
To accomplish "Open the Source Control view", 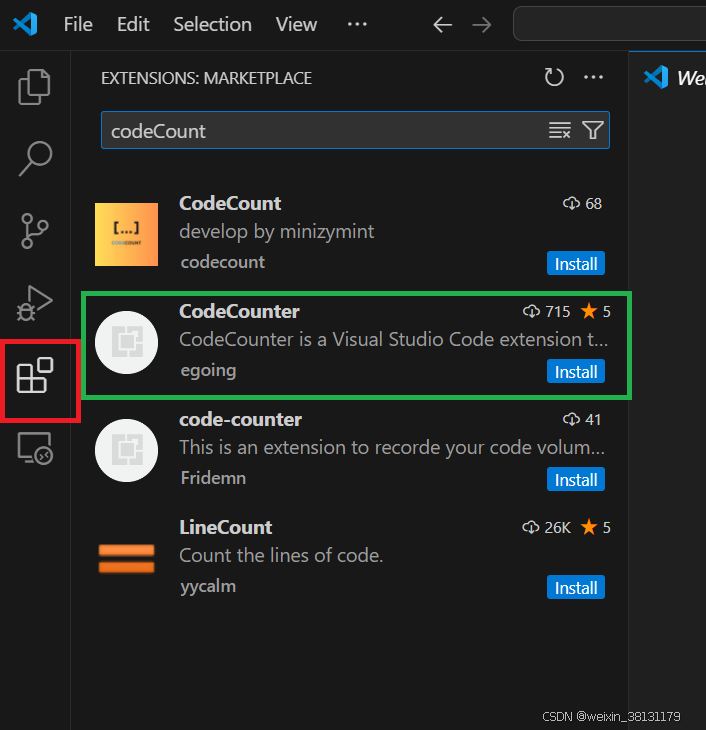I will click(x=34, y=231).
